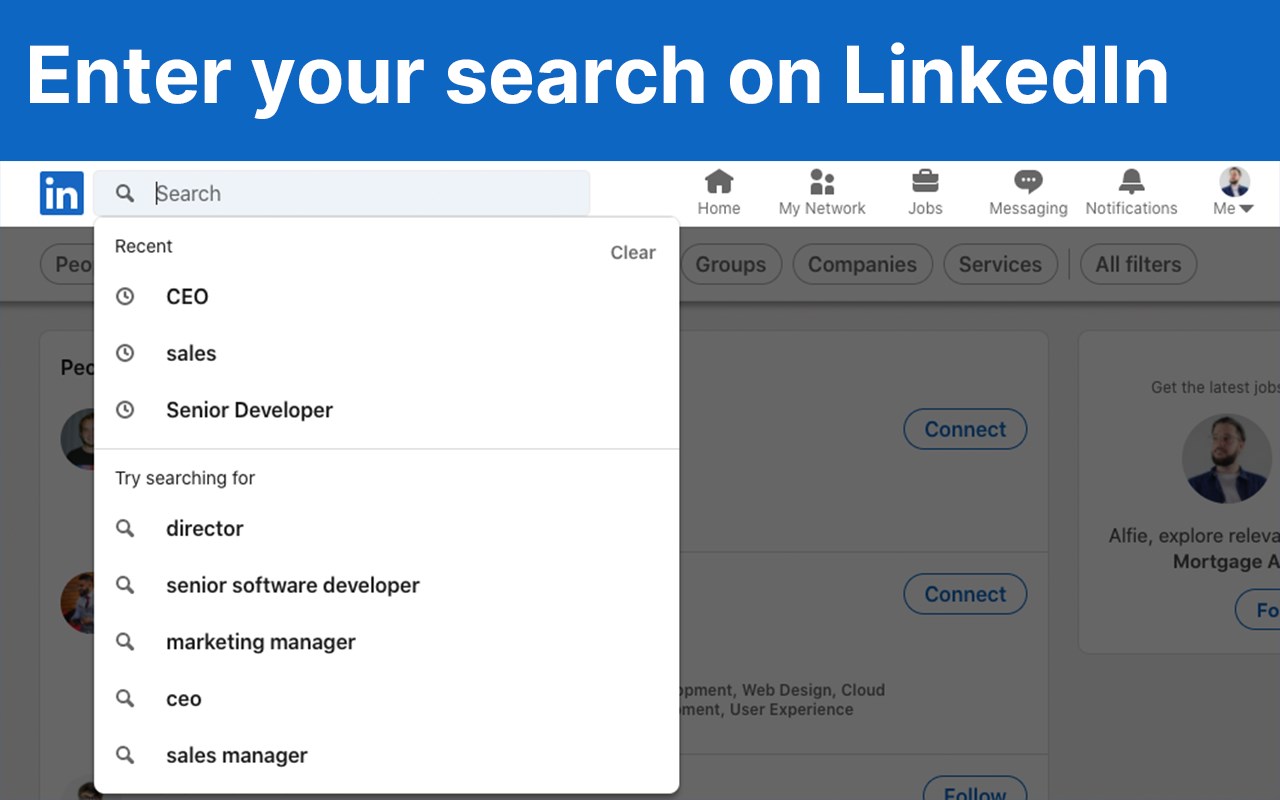The image size is (1280, 800).
Task: Open the Notifications bell icon
Action: coord(1131,182)
